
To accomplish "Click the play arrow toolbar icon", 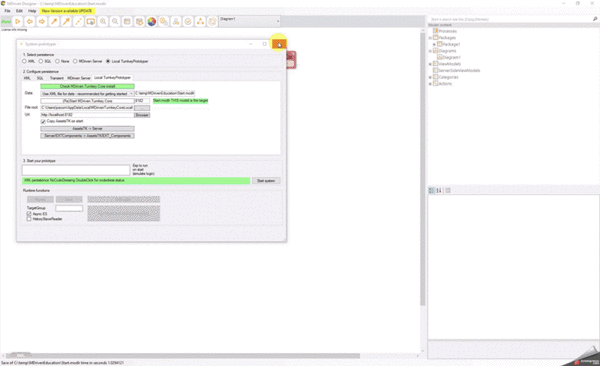I will (18, 22).
